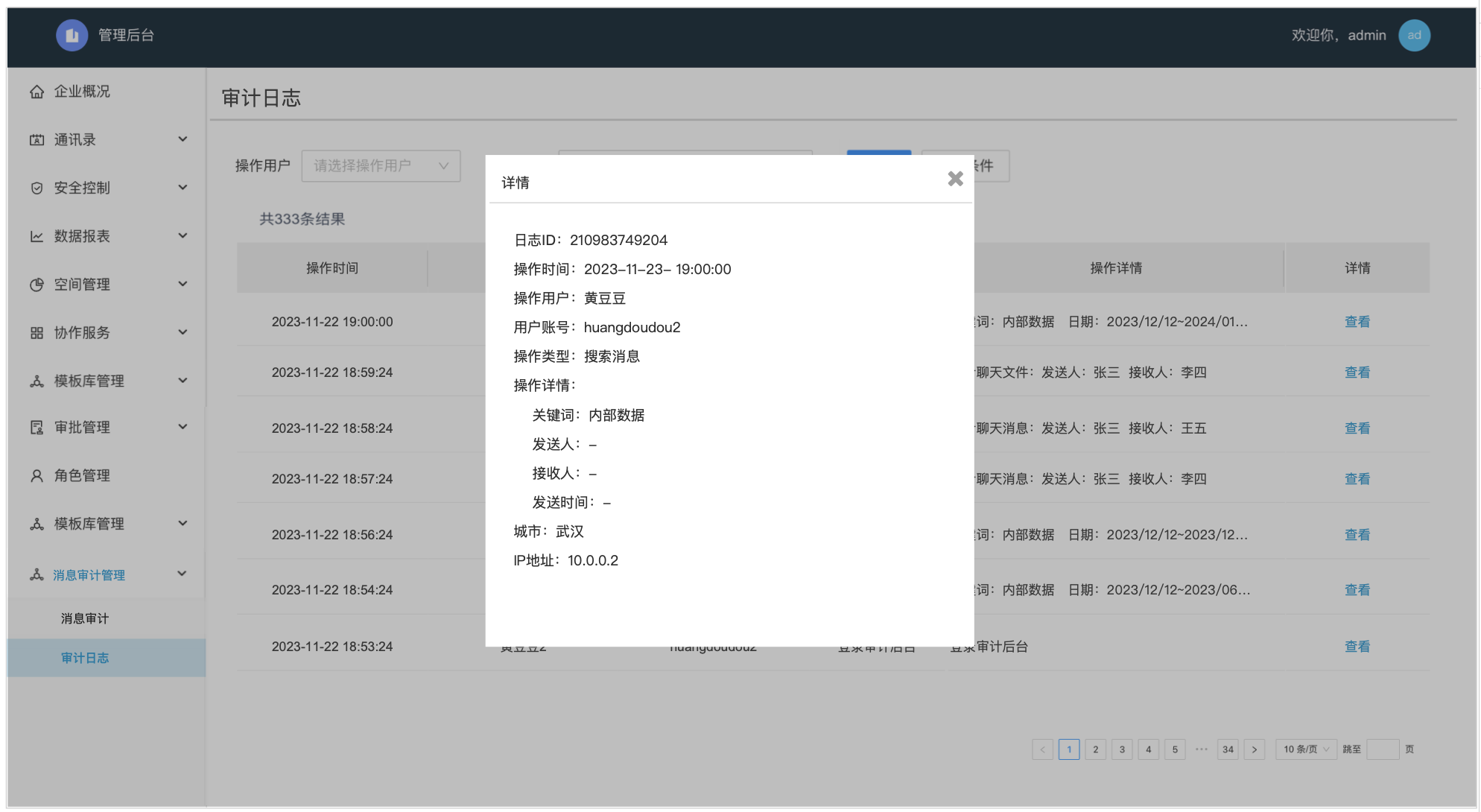
Task: Go to page 3 in pagination
Action: (1122, 749)
